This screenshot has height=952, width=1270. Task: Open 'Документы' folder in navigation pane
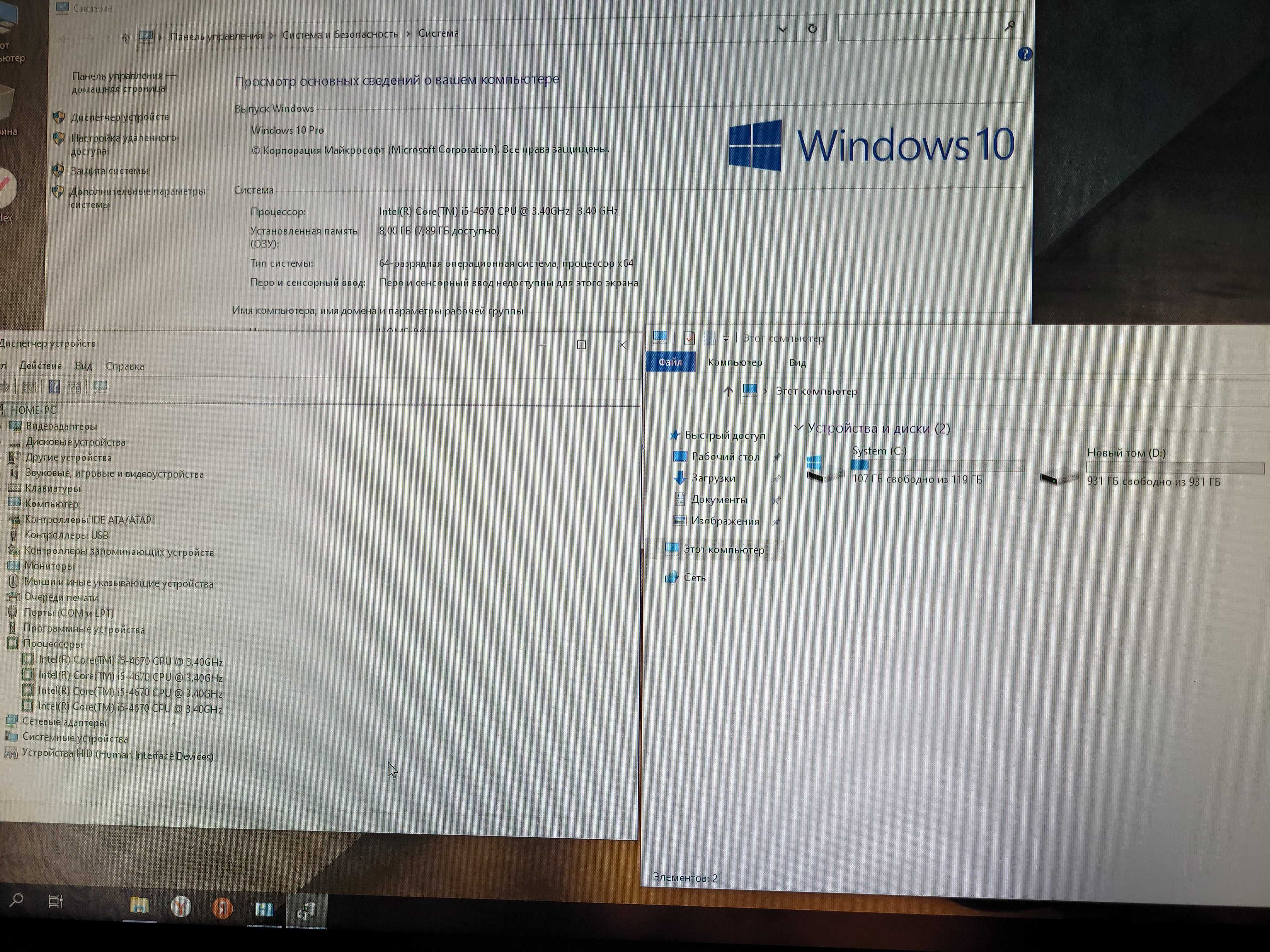pyautogui.click(x=719, y=500)
